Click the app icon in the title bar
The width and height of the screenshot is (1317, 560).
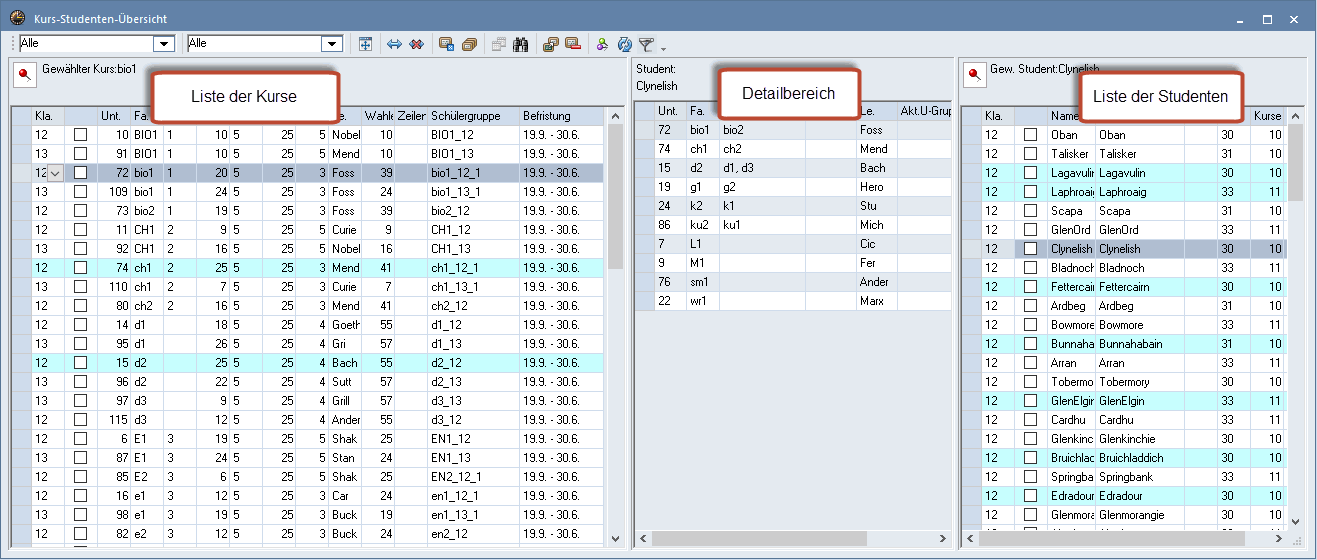(17, 18)
